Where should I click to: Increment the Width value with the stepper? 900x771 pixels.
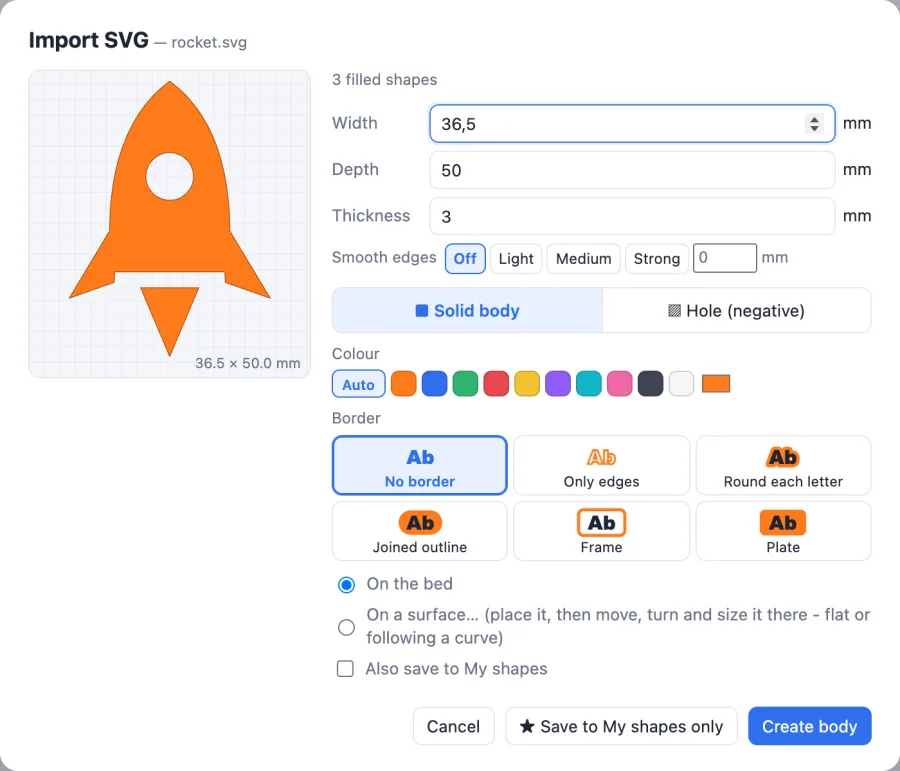coord(814,119)
